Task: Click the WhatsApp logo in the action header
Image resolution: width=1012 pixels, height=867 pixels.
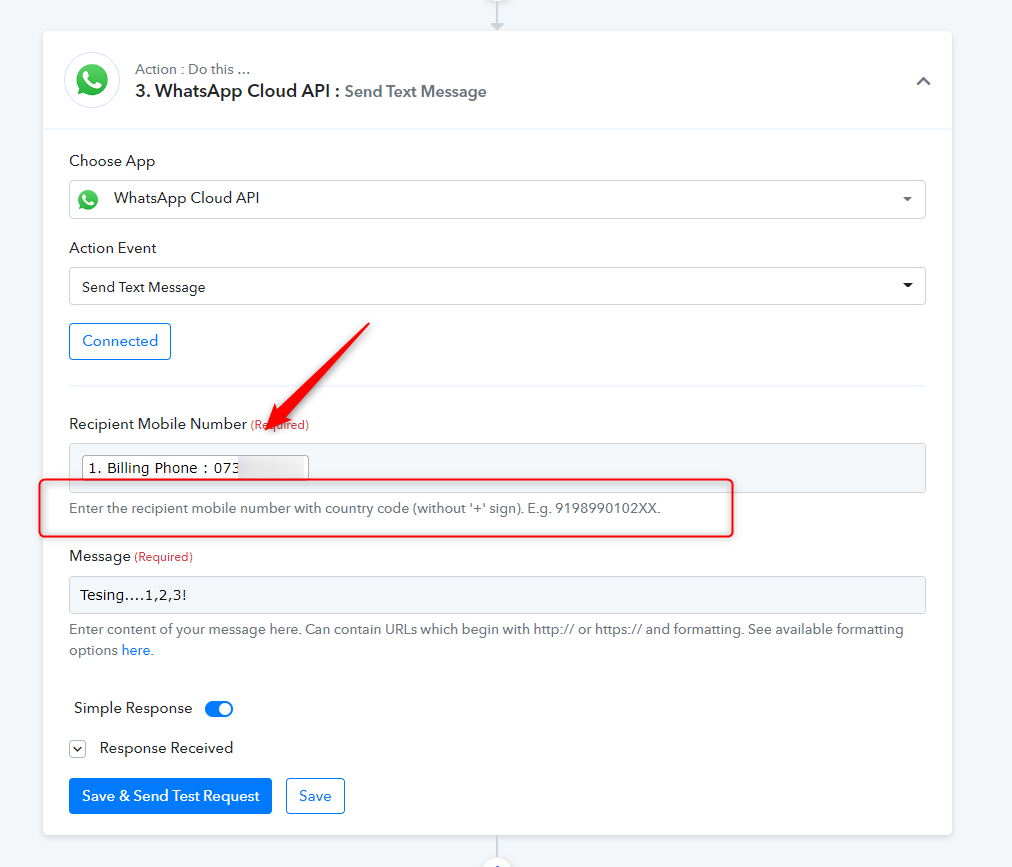Action: coord(92,80)
